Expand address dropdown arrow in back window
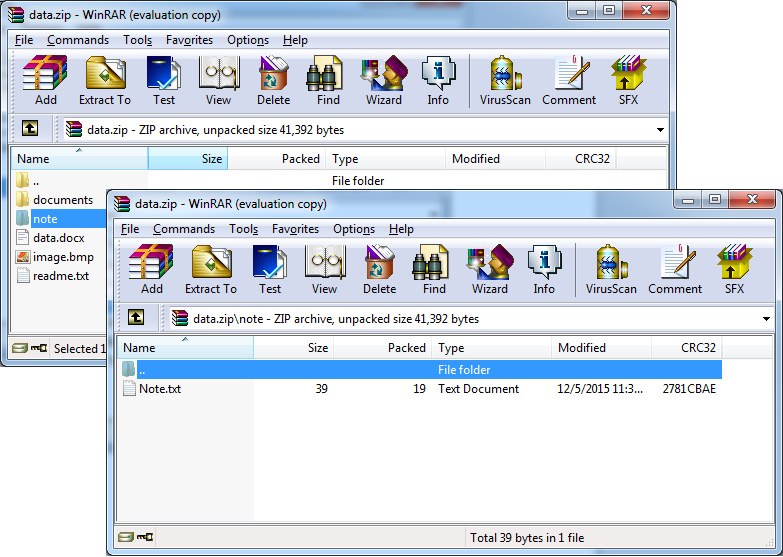 point(660,130)
